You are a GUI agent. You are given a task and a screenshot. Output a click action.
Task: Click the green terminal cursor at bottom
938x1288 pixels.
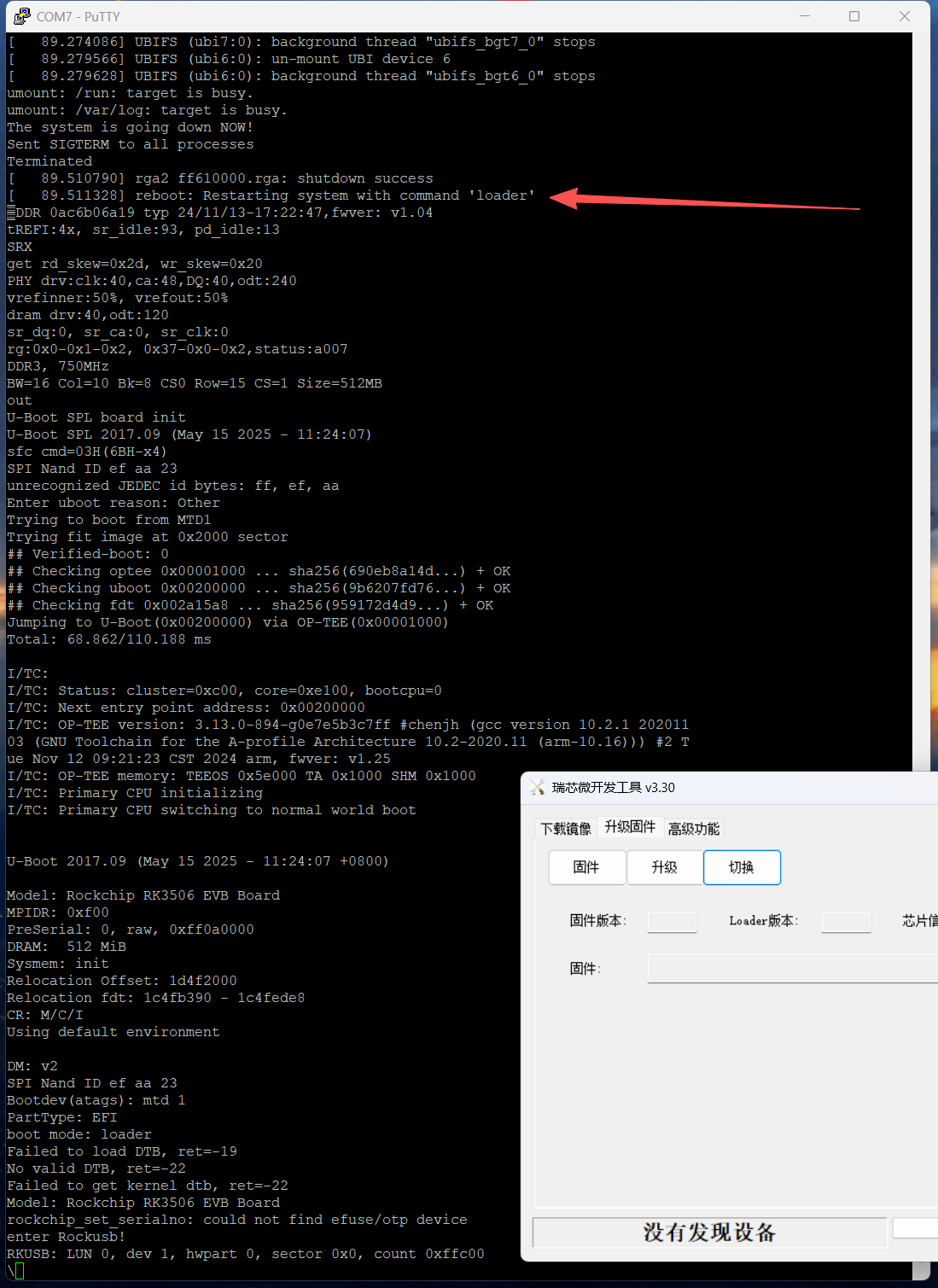(20, 1271)
